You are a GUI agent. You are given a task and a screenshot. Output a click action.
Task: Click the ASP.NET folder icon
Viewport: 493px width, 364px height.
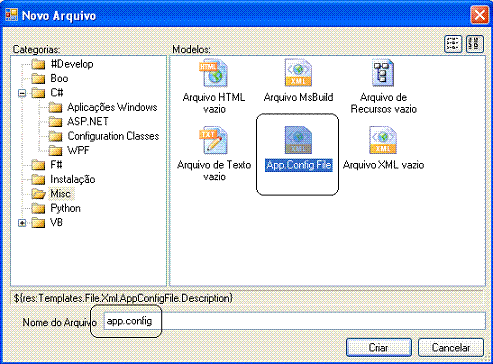point(55,121)
